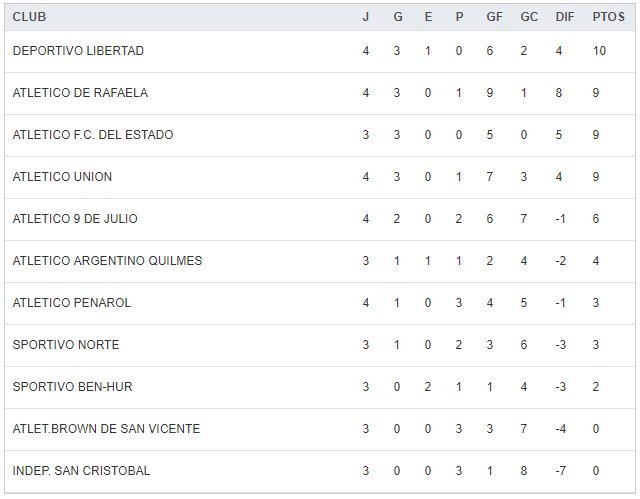Select ATLET.BROWN DE SAN VICENTE
This screenshot has height=499, width=640.
(106, 429)
